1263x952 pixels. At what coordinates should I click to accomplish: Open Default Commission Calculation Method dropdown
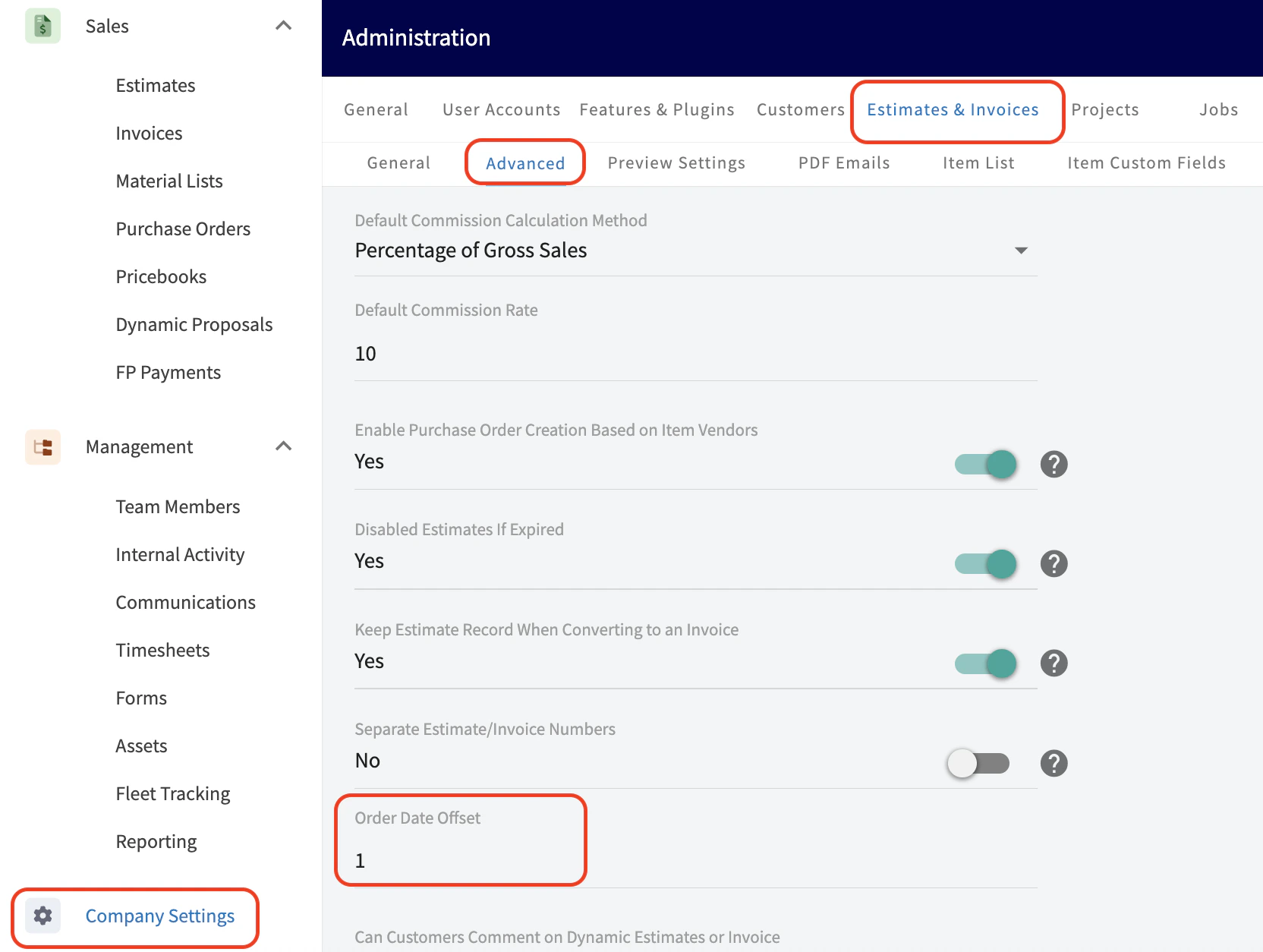coord(695,251)
